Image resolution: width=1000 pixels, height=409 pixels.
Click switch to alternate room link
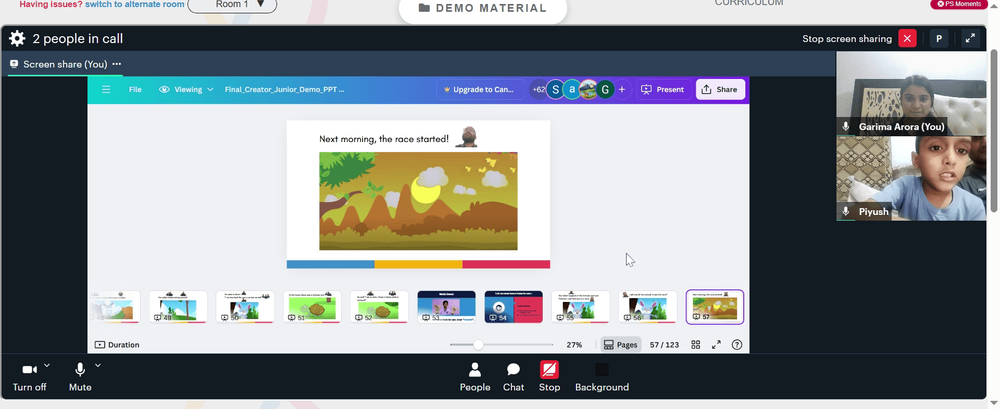pyautogui.click(x=135, y=4)
